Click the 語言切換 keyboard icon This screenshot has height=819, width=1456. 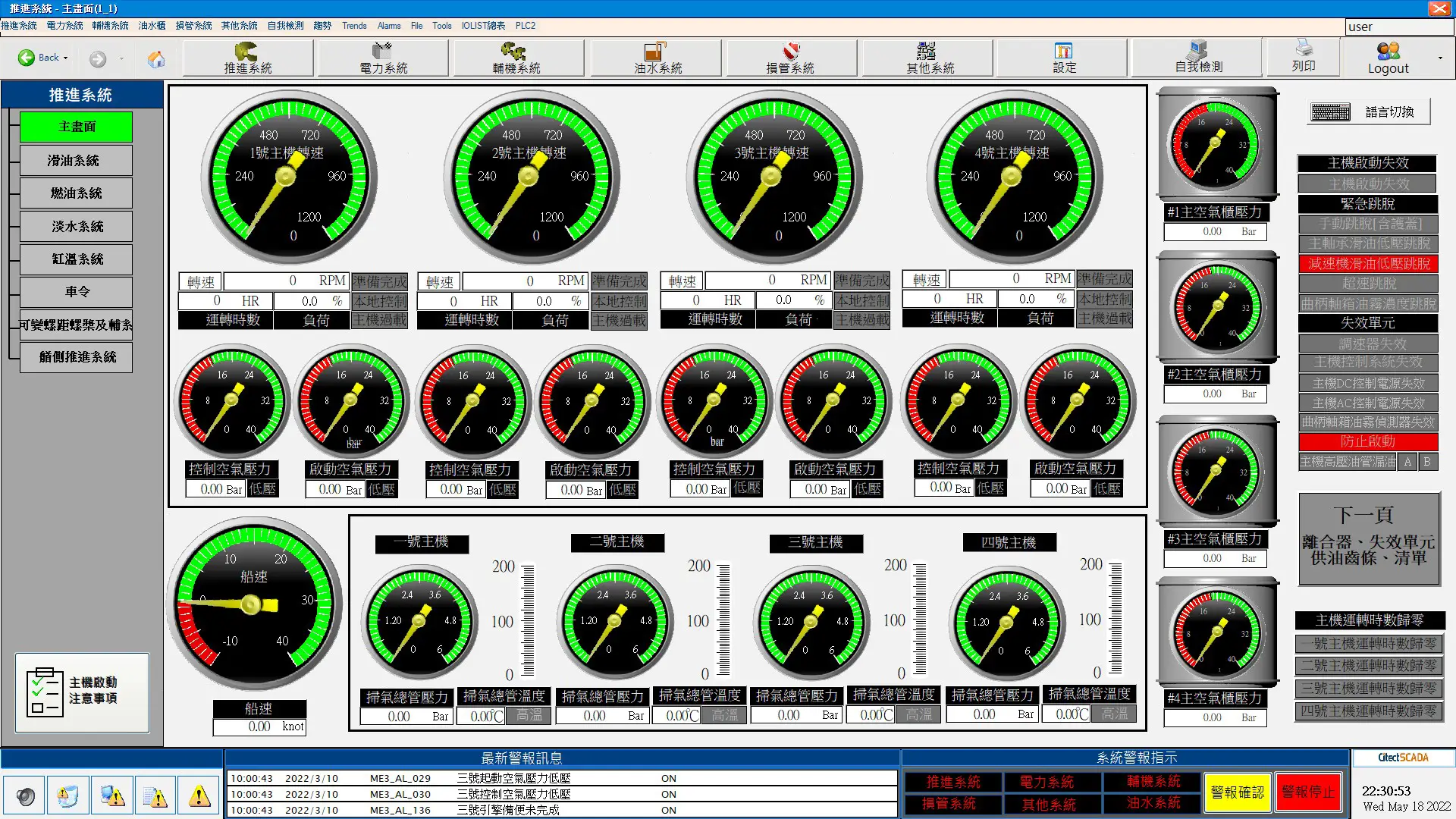(1330, 112)
